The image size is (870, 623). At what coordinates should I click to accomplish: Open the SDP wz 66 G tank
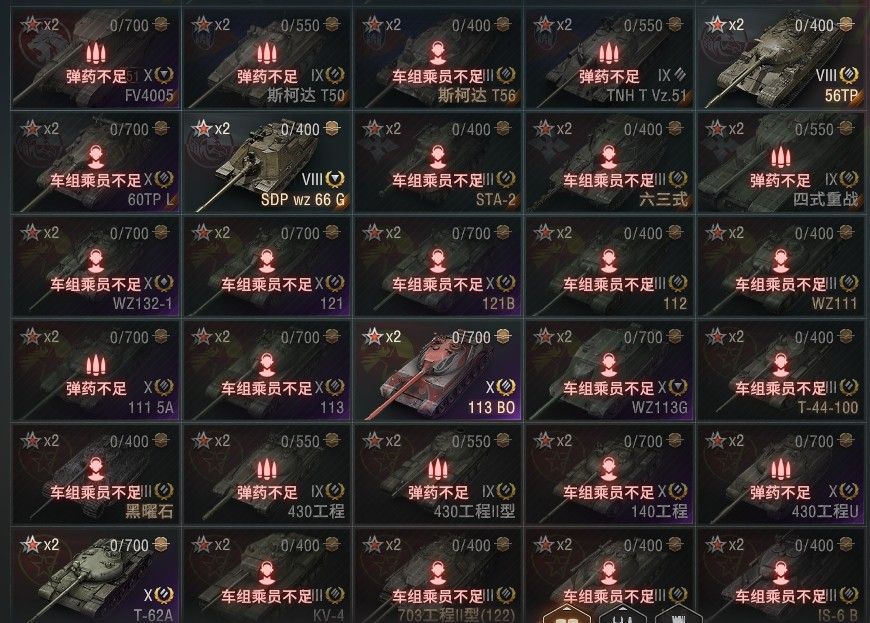click(x=267, y=163)
